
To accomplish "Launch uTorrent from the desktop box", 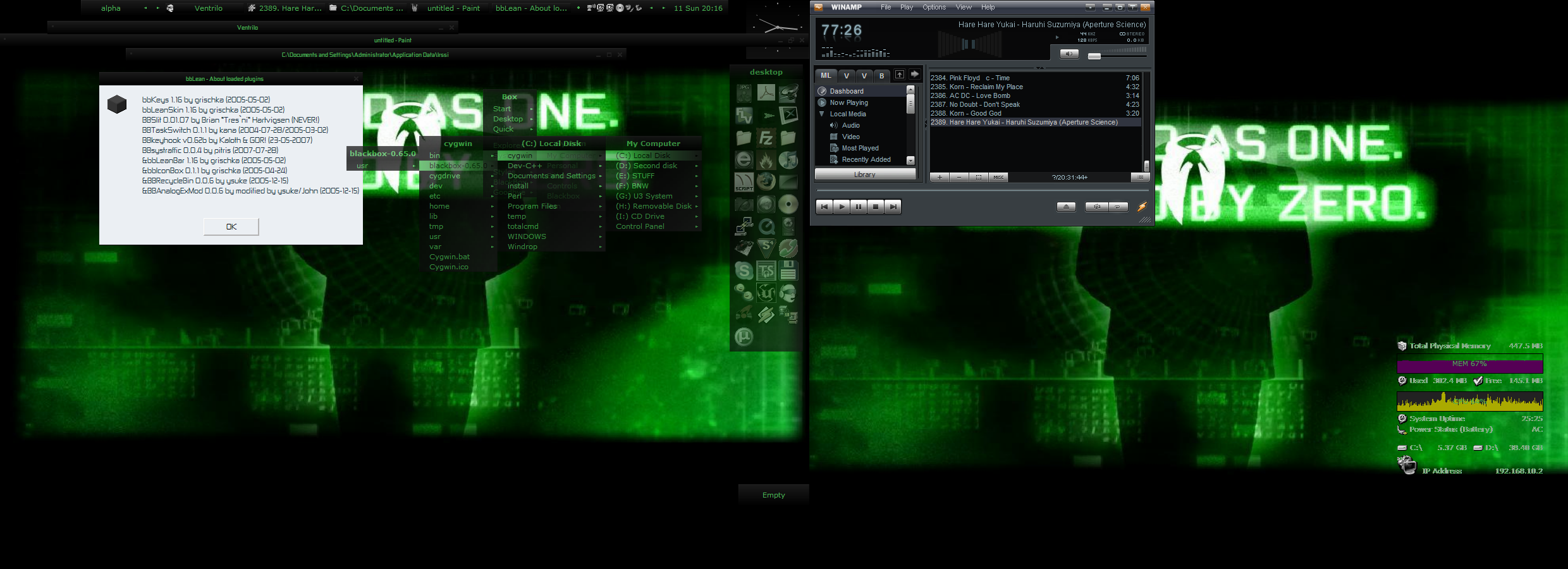I will 744,337.
